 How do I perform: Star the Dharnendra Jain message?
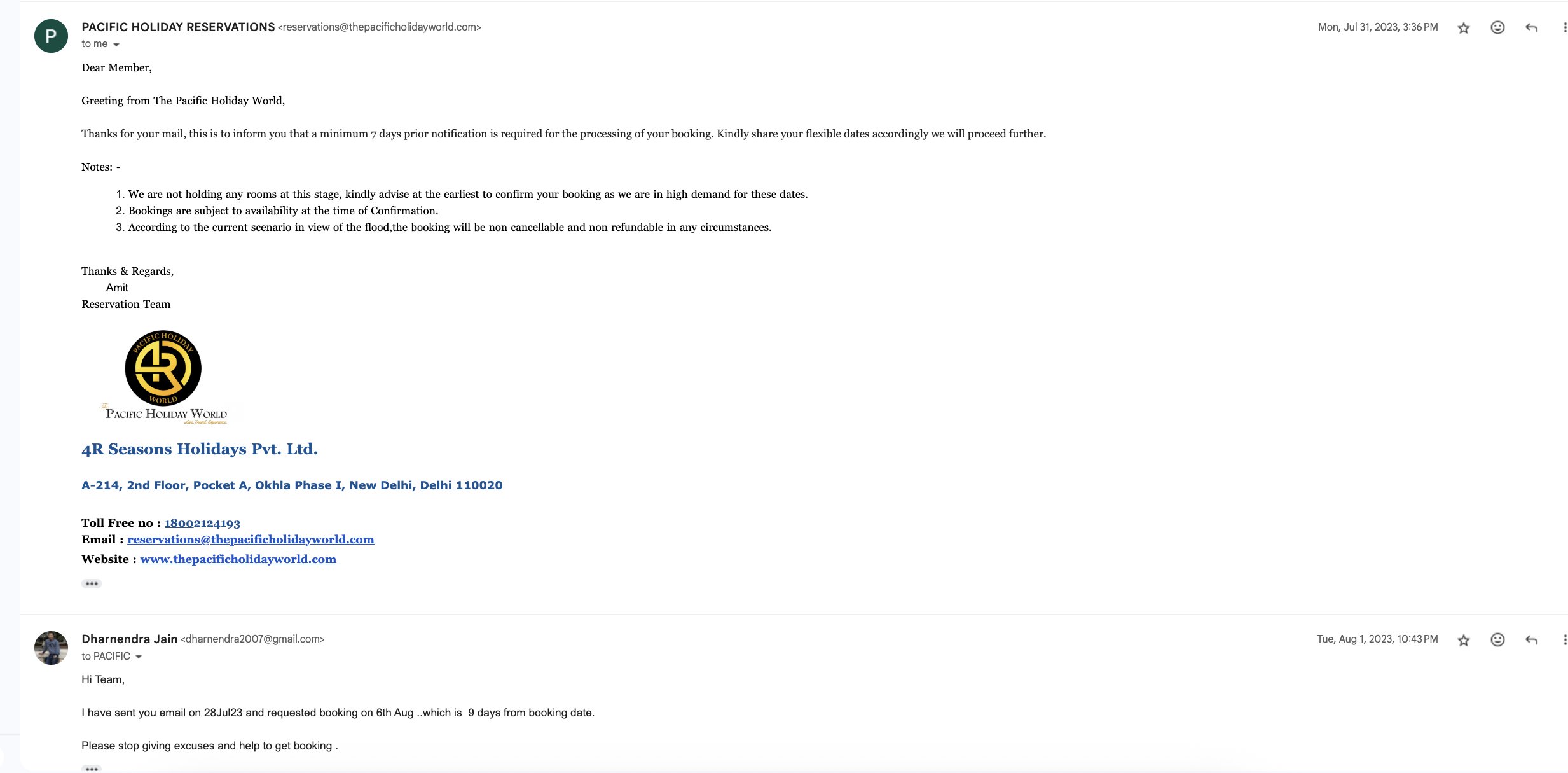(1464, 640)
